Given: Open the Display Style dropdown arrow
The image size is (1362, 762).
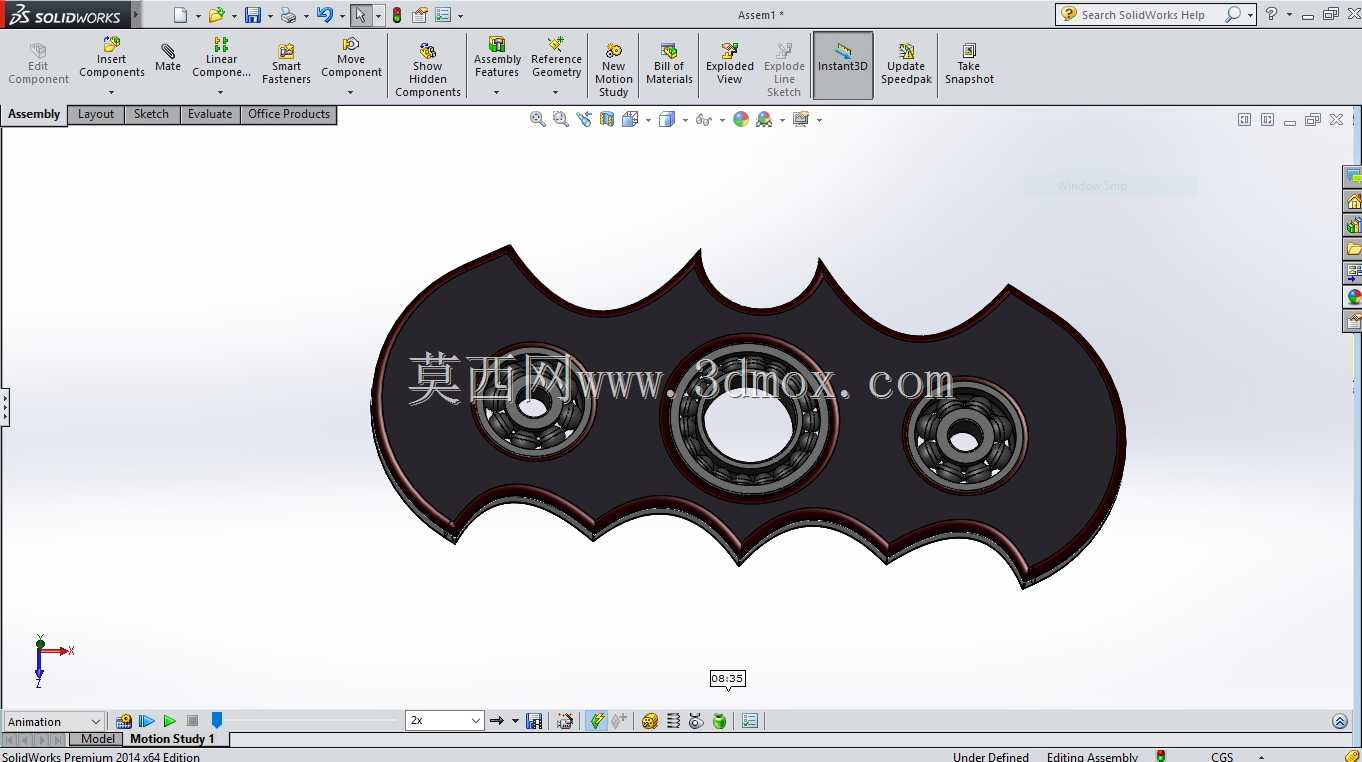Looking at the screenshot, I should [x=685, y=120].
